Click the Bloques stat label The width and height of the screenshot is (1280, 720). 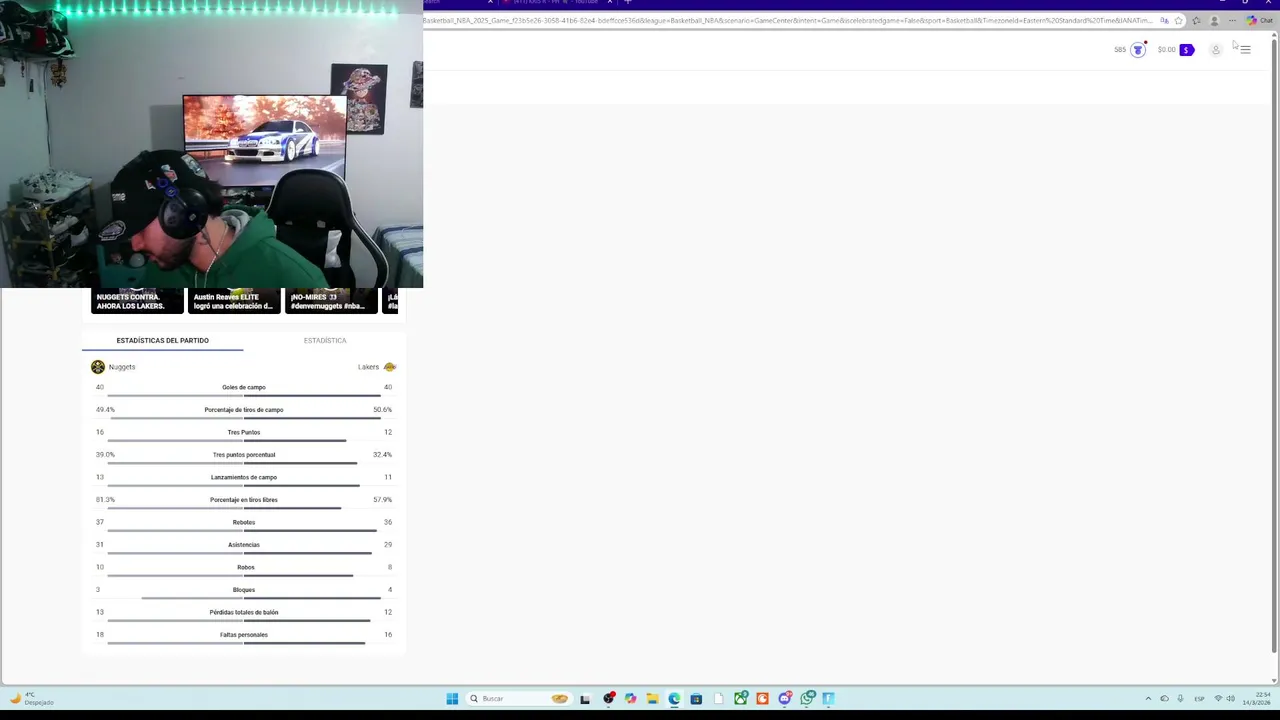244,590
